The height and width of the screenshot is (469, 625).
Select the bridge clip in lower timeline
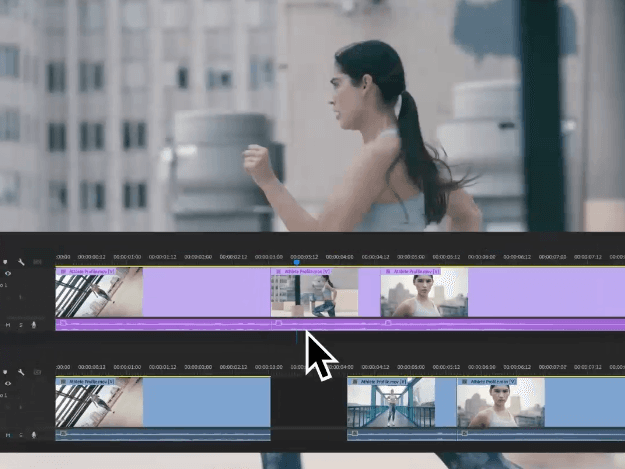390,404
